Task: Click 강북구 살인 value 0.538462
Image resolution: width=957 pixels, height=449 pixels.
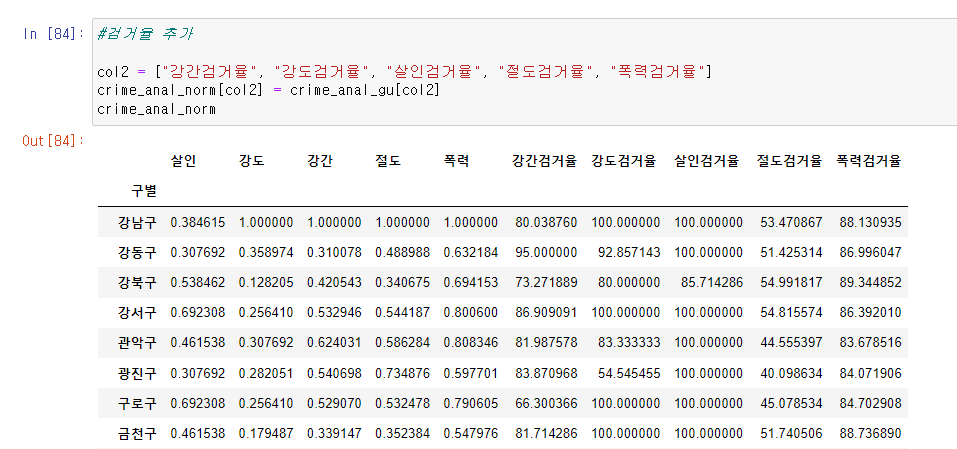Action: point(198,282)
